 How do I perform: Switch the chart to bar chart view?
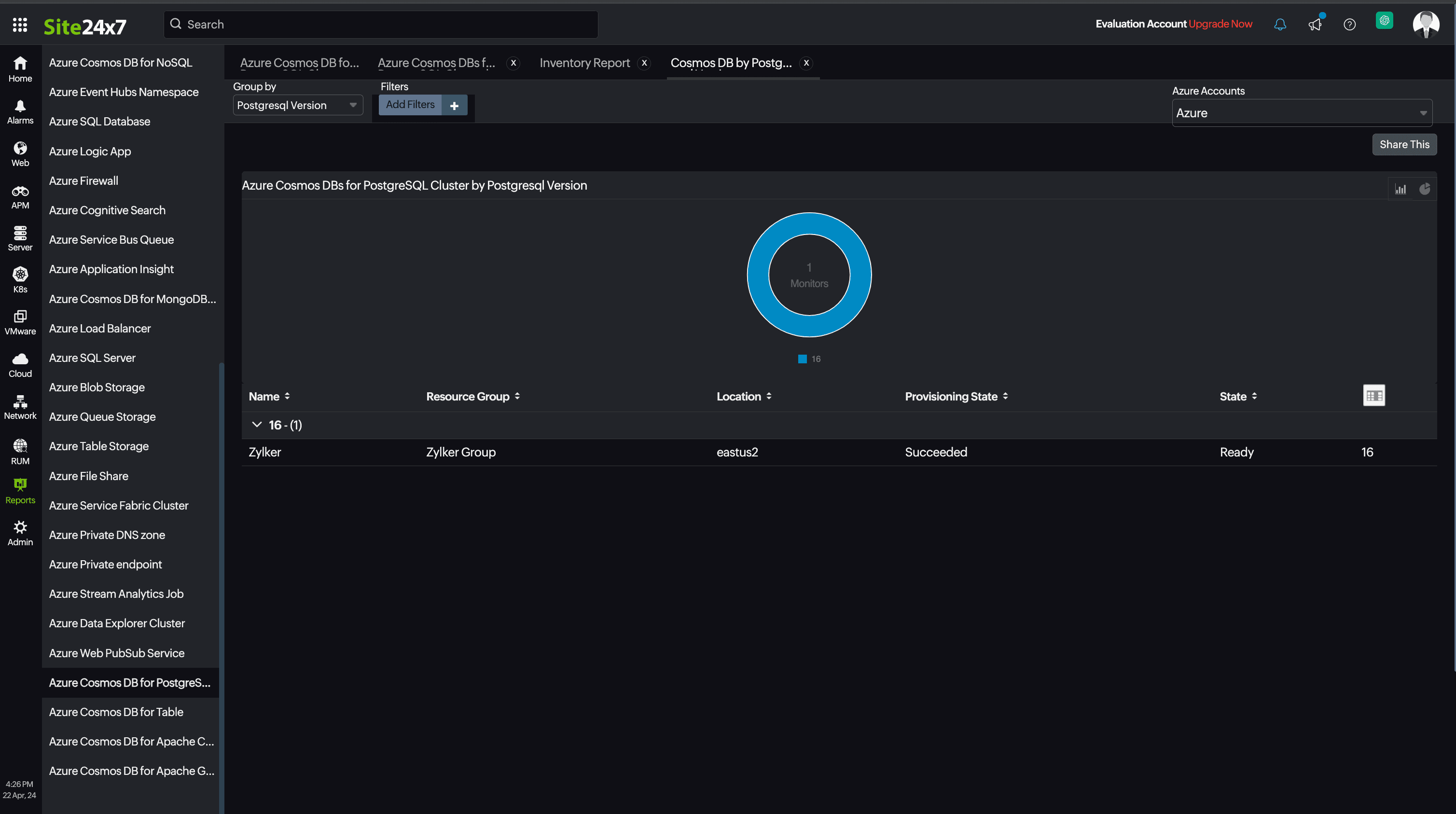pos(1401,188)
